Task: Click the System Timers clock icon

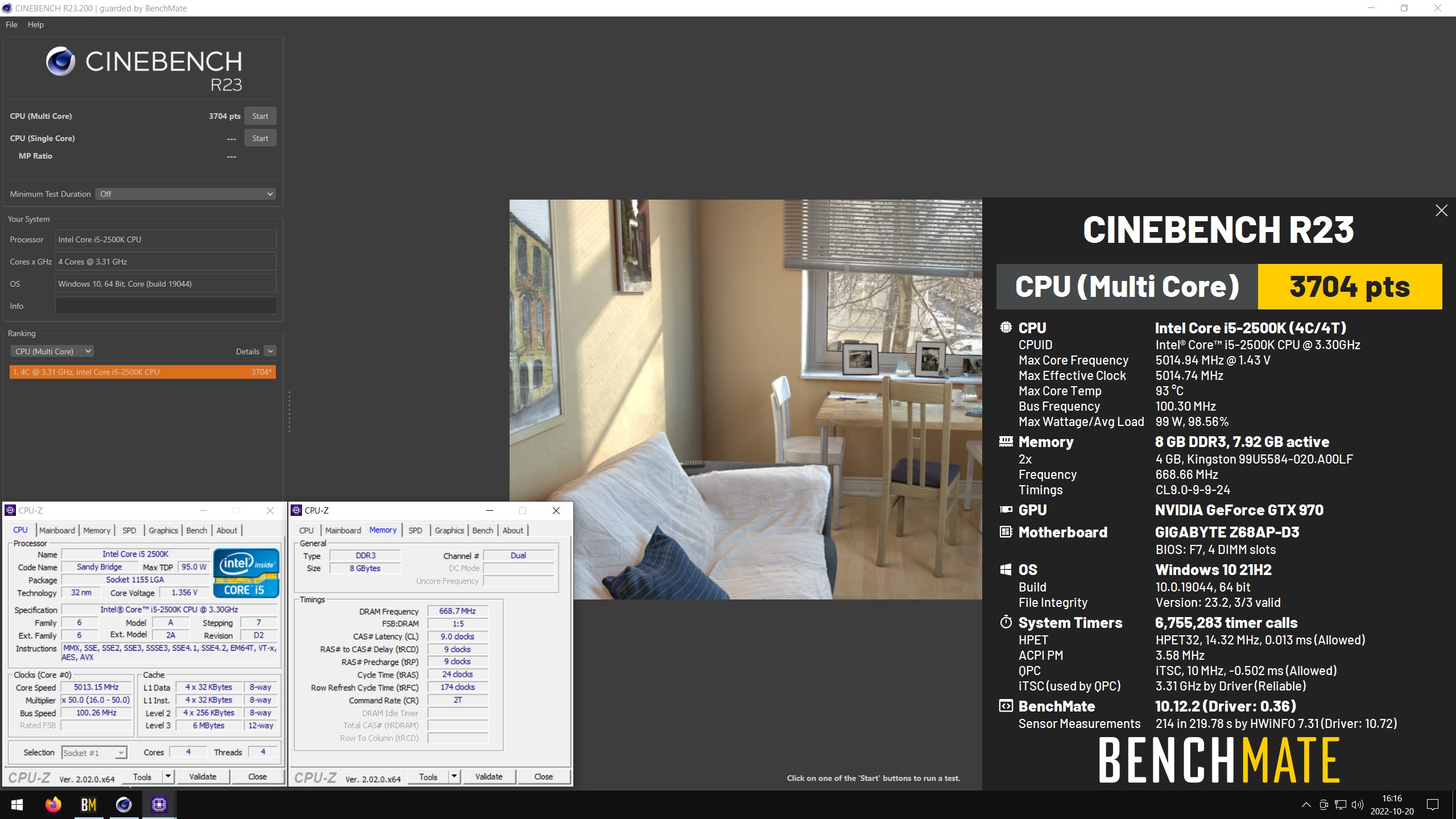Action: (x=1006, y=622)
